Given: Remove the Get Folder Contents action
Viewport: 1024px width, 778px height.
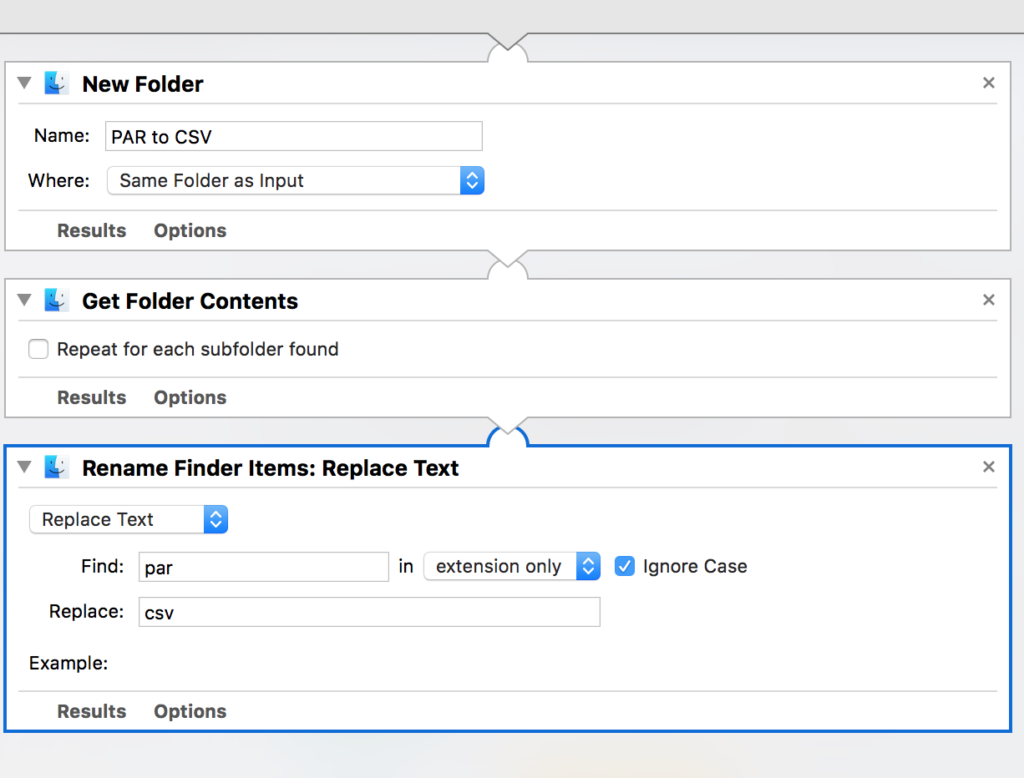Looking at the screenshot, I should (988, 300).
